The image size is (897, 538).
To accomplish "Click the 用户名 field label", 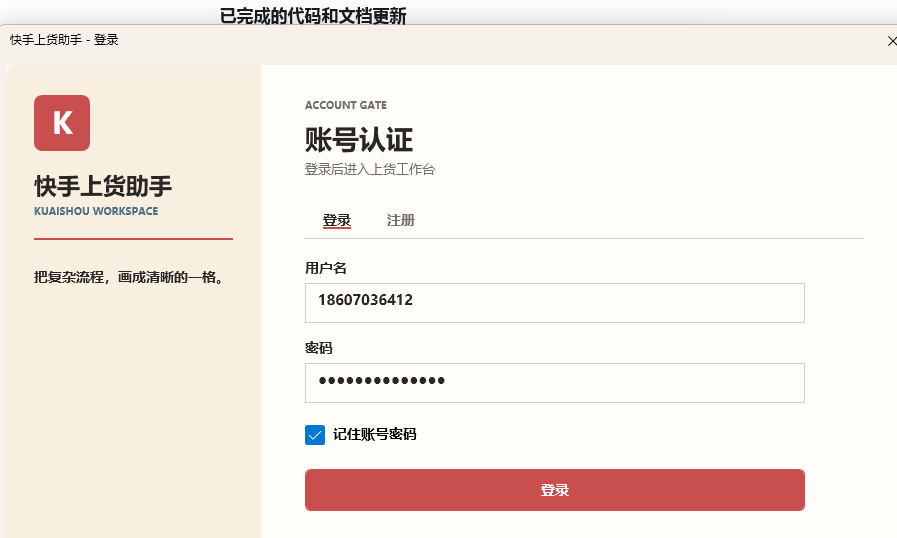I will [x=326, y=268].
